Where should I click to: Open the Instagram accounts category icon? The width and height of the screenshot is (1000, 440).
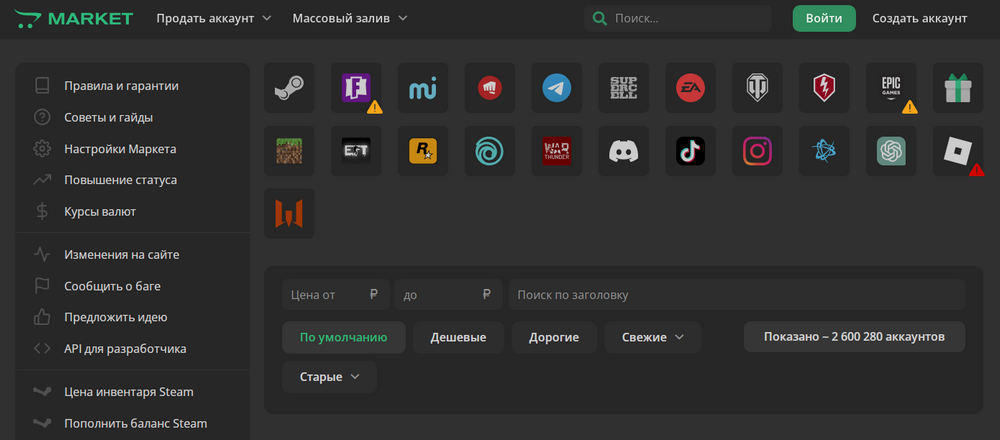point(757,151)
